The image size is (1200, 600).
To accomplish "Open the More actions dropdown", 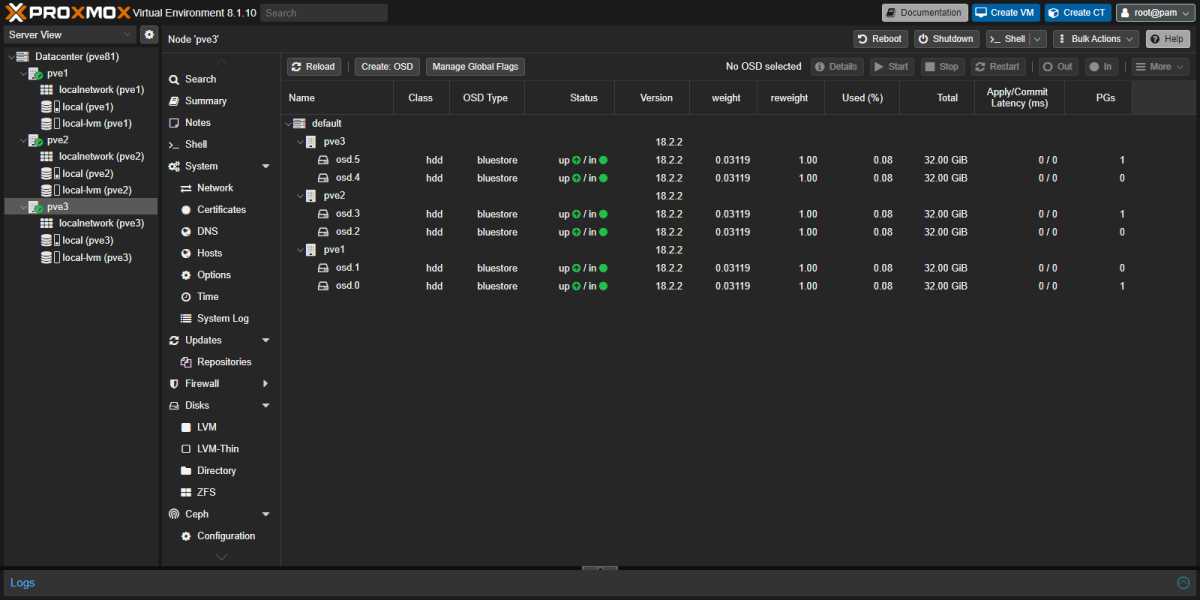I will 1160,67.
